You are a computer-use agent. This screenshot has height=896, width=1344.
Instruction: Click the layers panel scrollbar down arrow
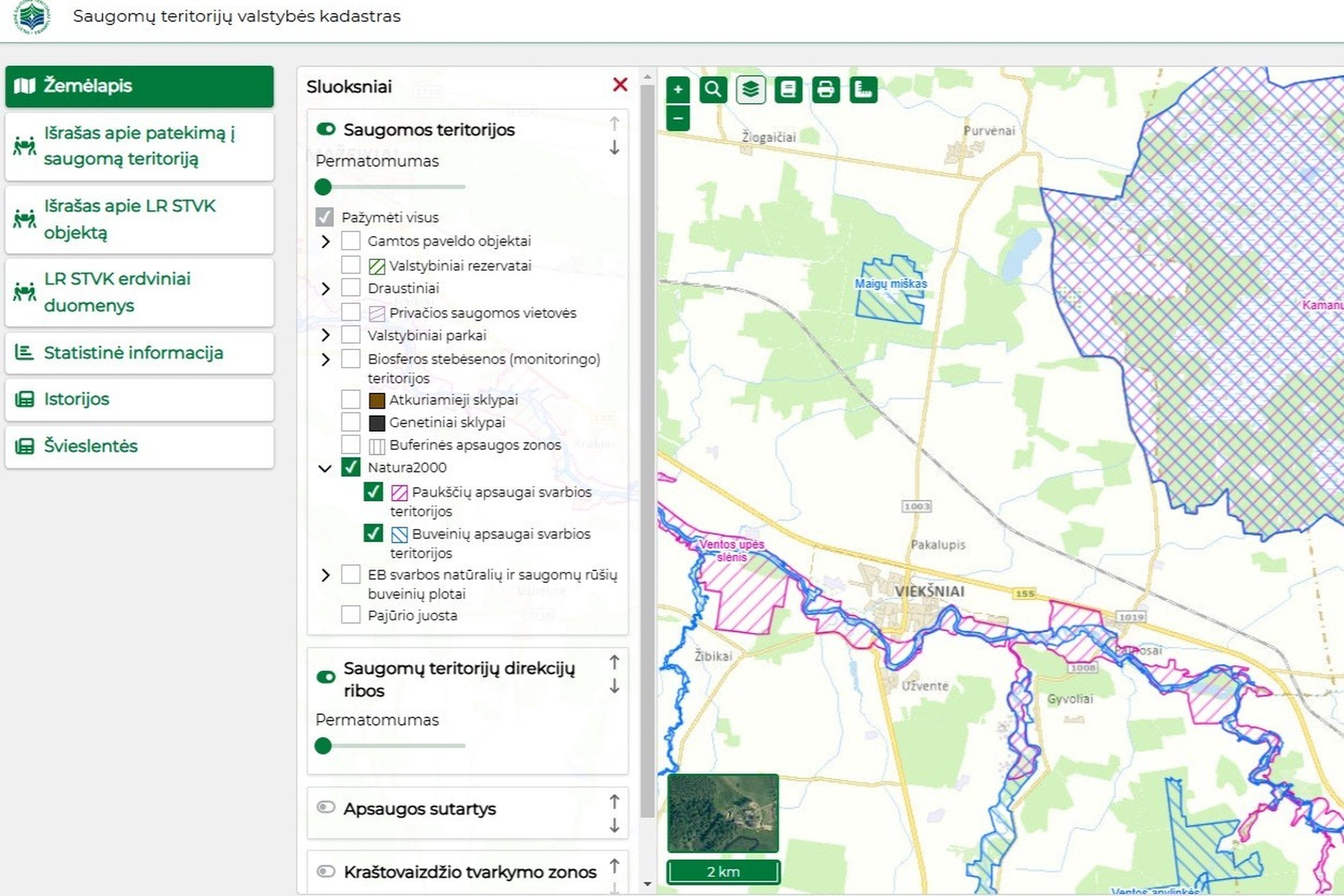[x=647, y=884]
